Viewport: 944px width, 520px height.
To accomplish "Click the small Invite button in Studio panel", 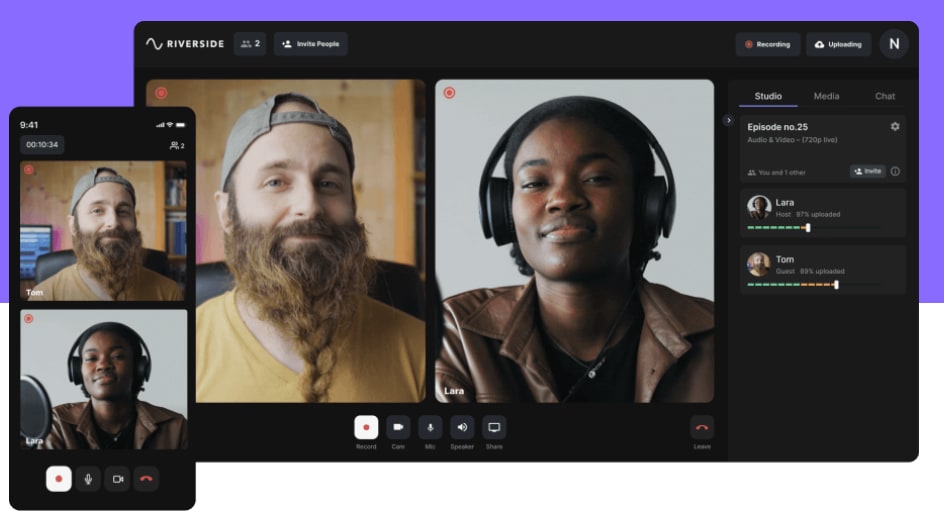I will pos(867,171).
